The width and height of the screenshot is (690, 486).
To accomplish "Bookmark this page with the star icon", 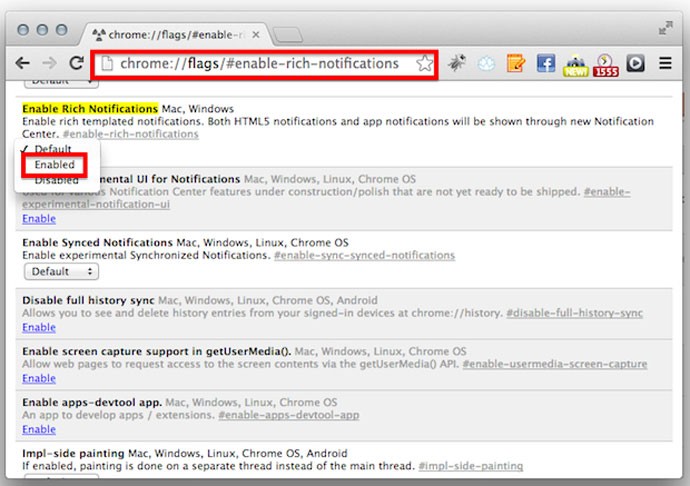I will 425,64.
